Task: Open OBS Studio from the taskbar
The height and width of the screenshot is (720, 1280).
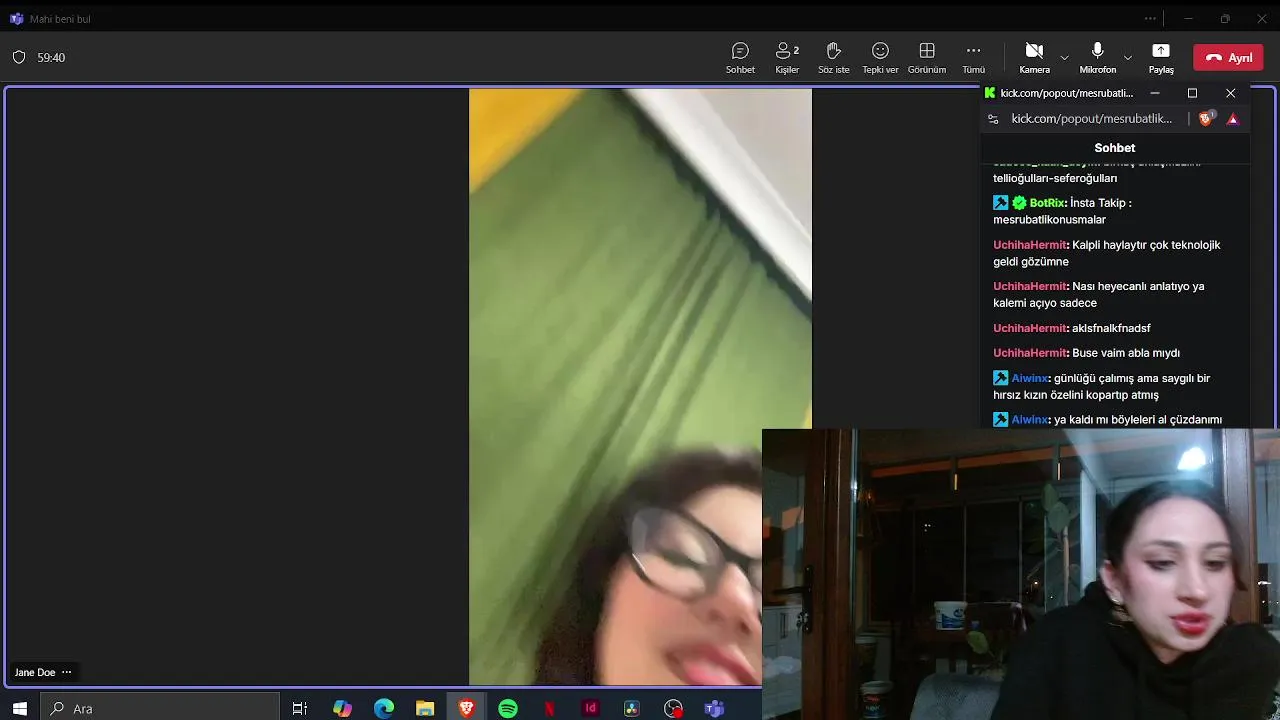Action: click(673, 708)
